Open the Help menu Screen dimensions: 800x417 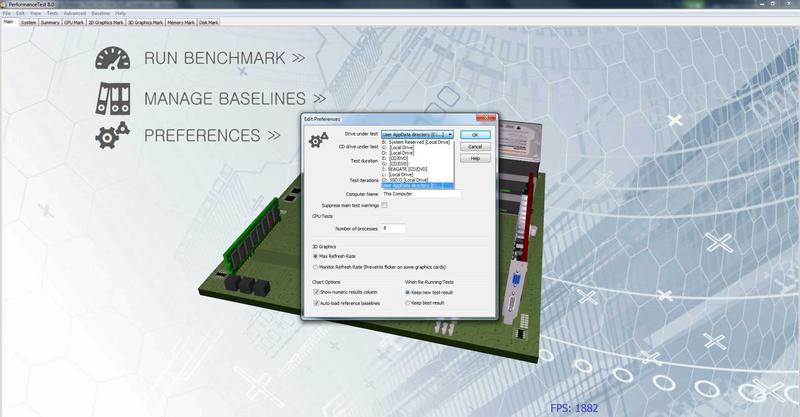click(120, 13)
